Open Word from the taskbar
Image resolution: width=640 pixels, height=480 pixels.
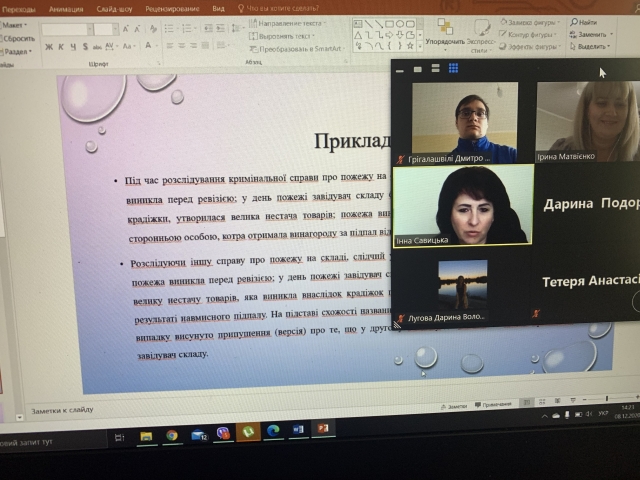[x=297, y=432]
